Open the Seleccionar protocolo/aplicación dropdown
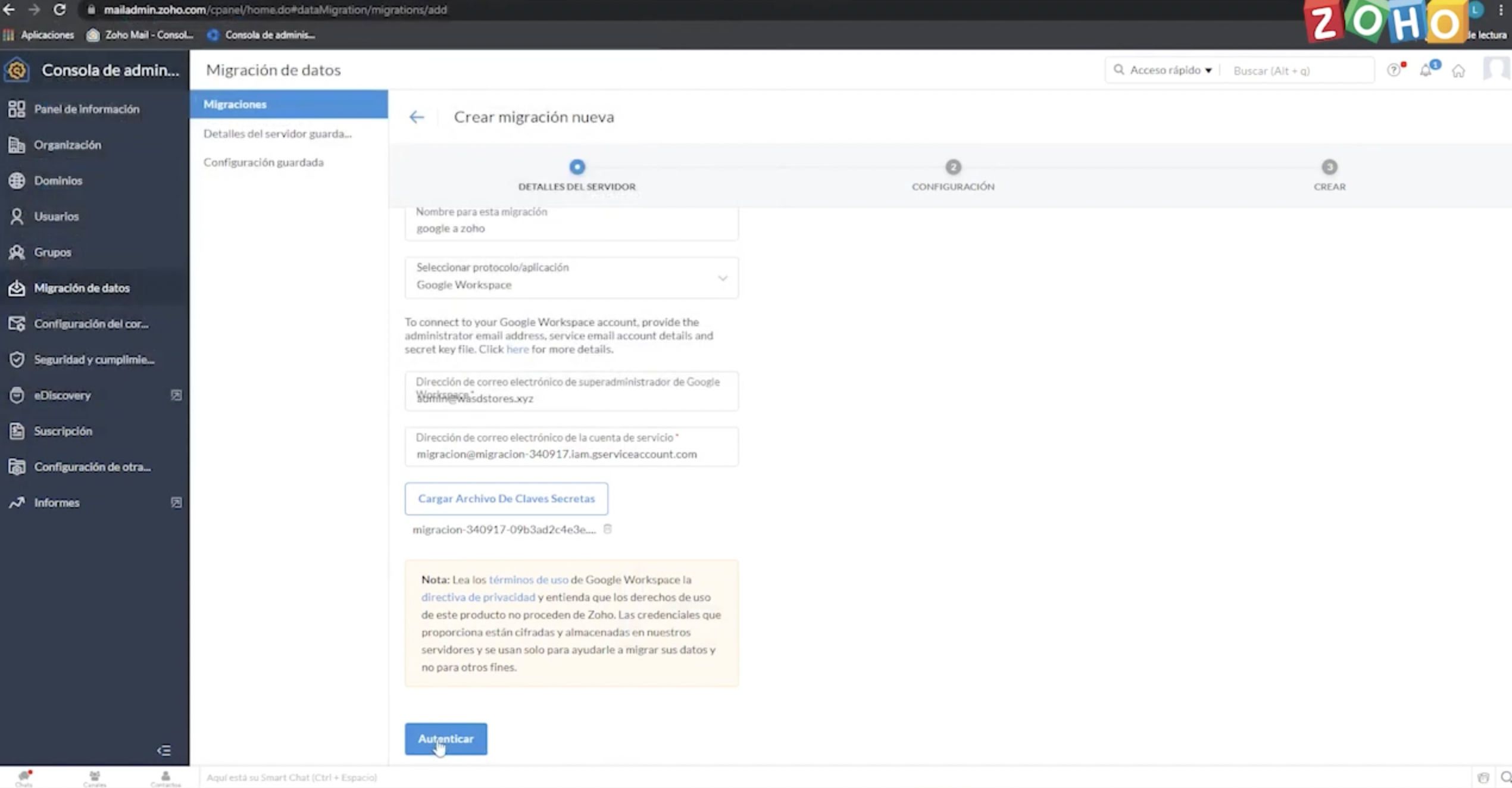Image resolution: width=1512 pixels, height=788 pixels. tap(571, 277)
